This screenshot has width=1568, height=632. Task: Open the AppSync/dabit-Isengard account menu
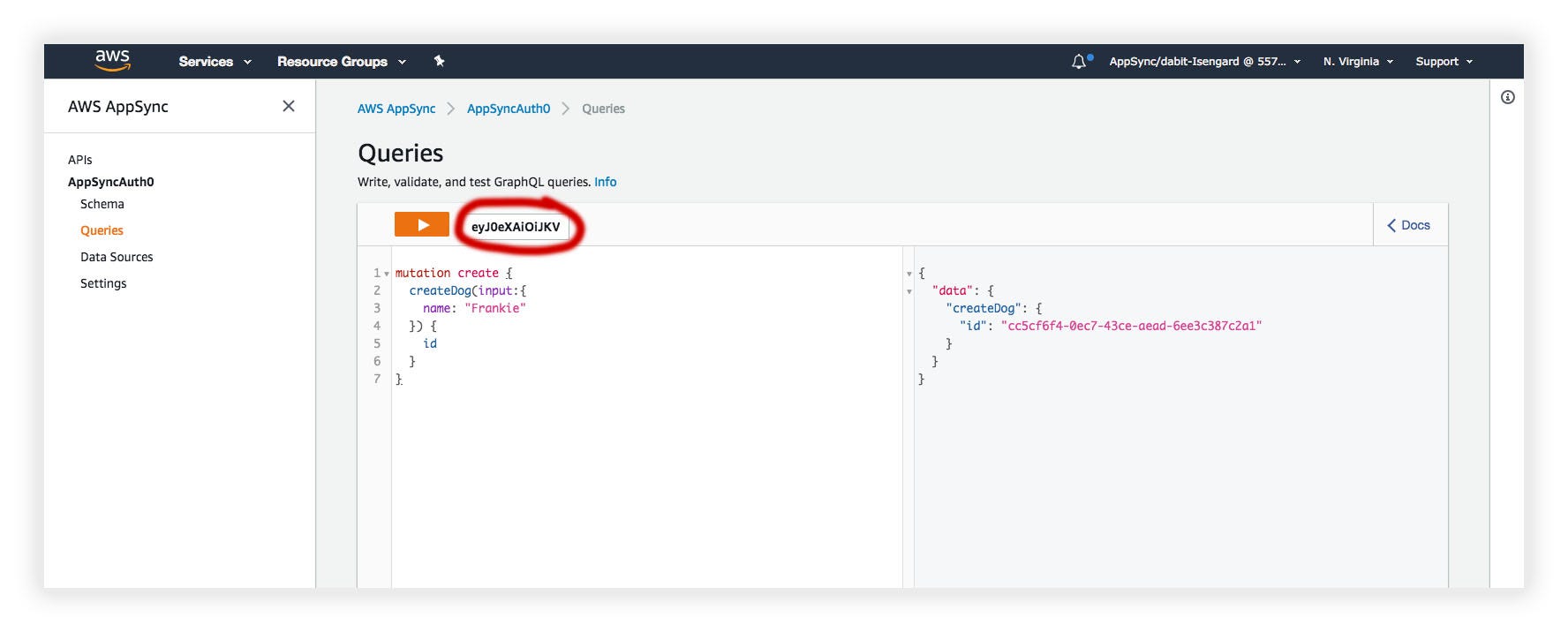(1204, 62)
